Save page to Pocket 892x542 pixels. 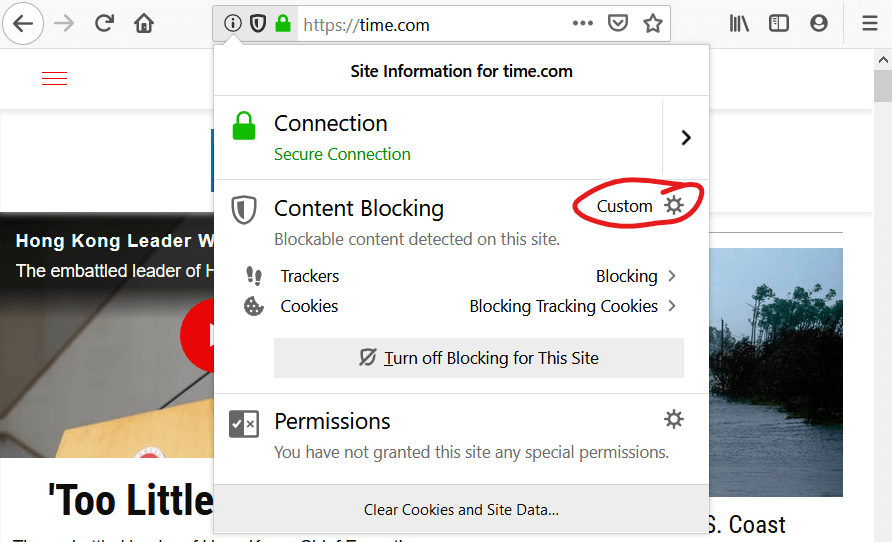pyautogui.click(x=619, y=24)
